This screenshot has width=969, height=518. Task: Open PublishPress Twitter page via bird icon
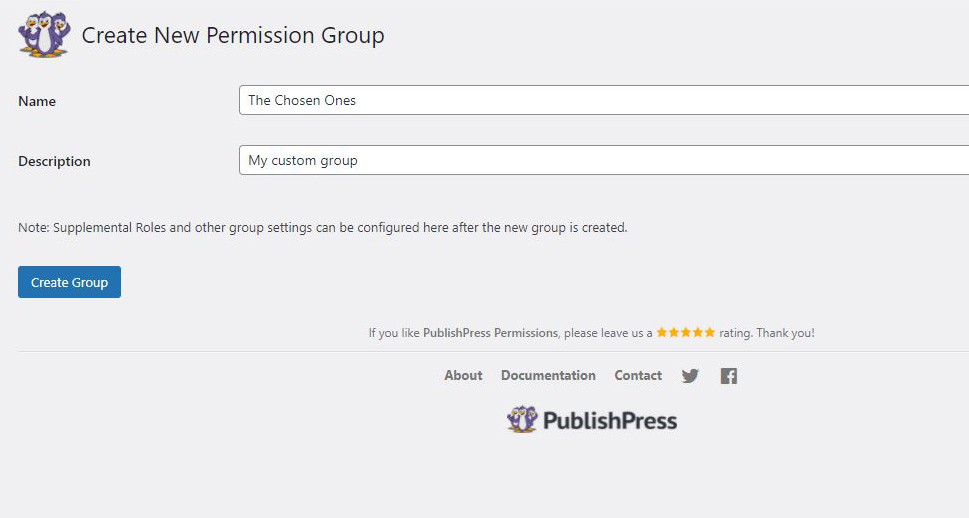coord(690,376)
